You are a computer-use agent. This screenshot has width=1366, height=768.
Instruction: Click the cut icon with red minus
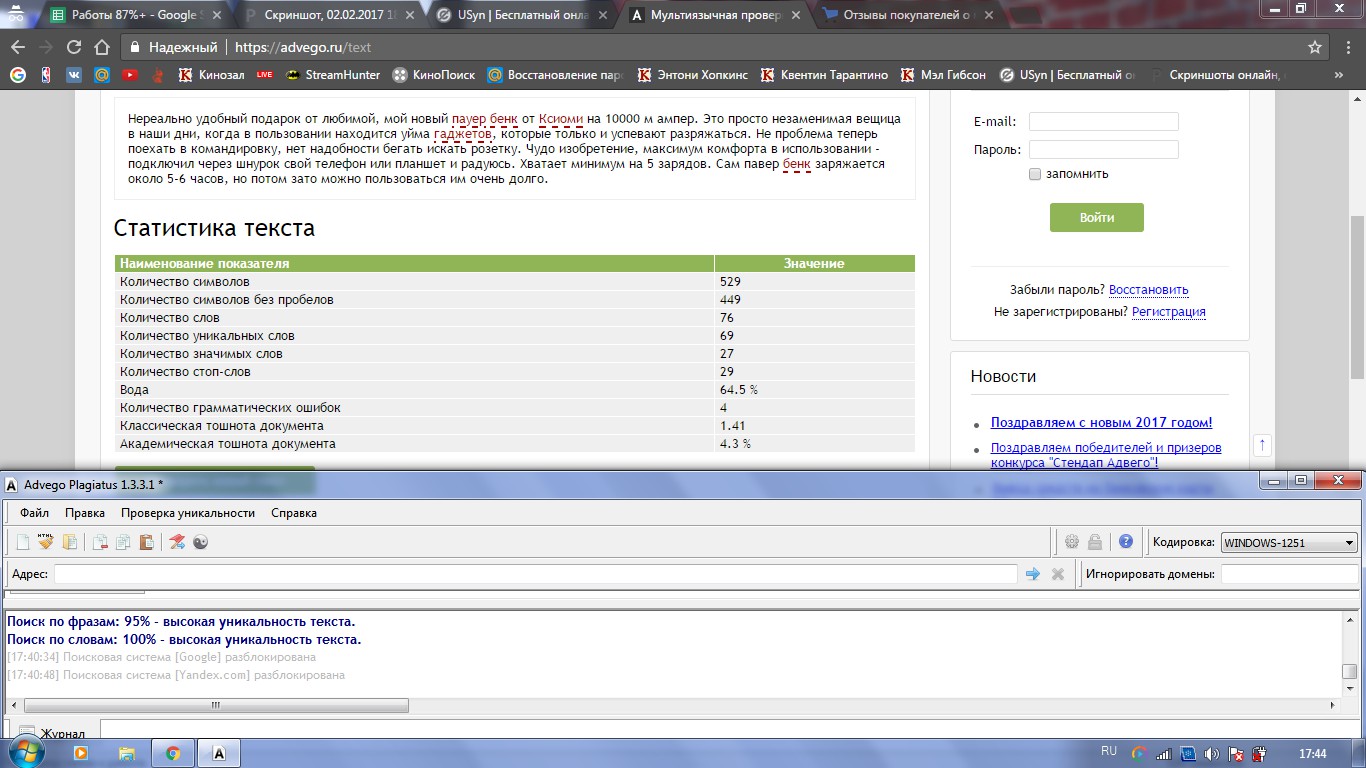[x=100, y=542]
